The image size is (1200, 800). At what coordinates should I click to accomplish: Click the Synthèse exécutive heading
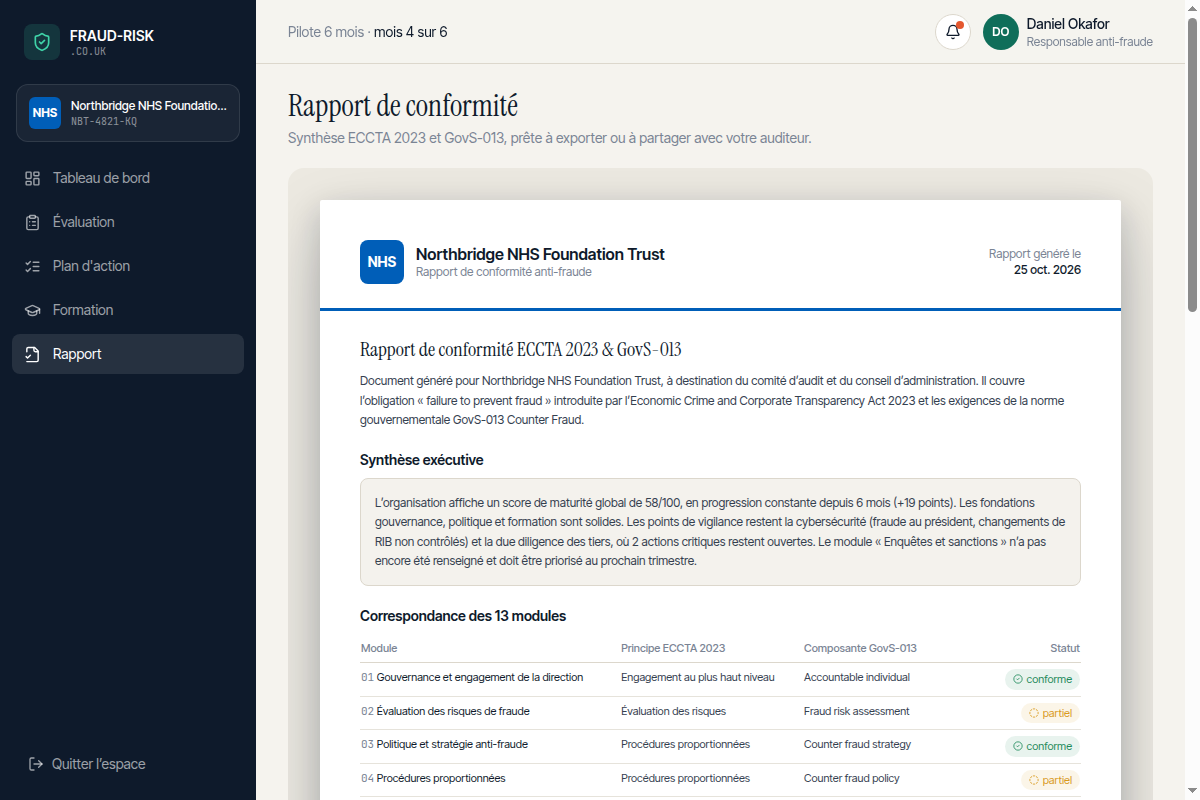tap(422, 460)
